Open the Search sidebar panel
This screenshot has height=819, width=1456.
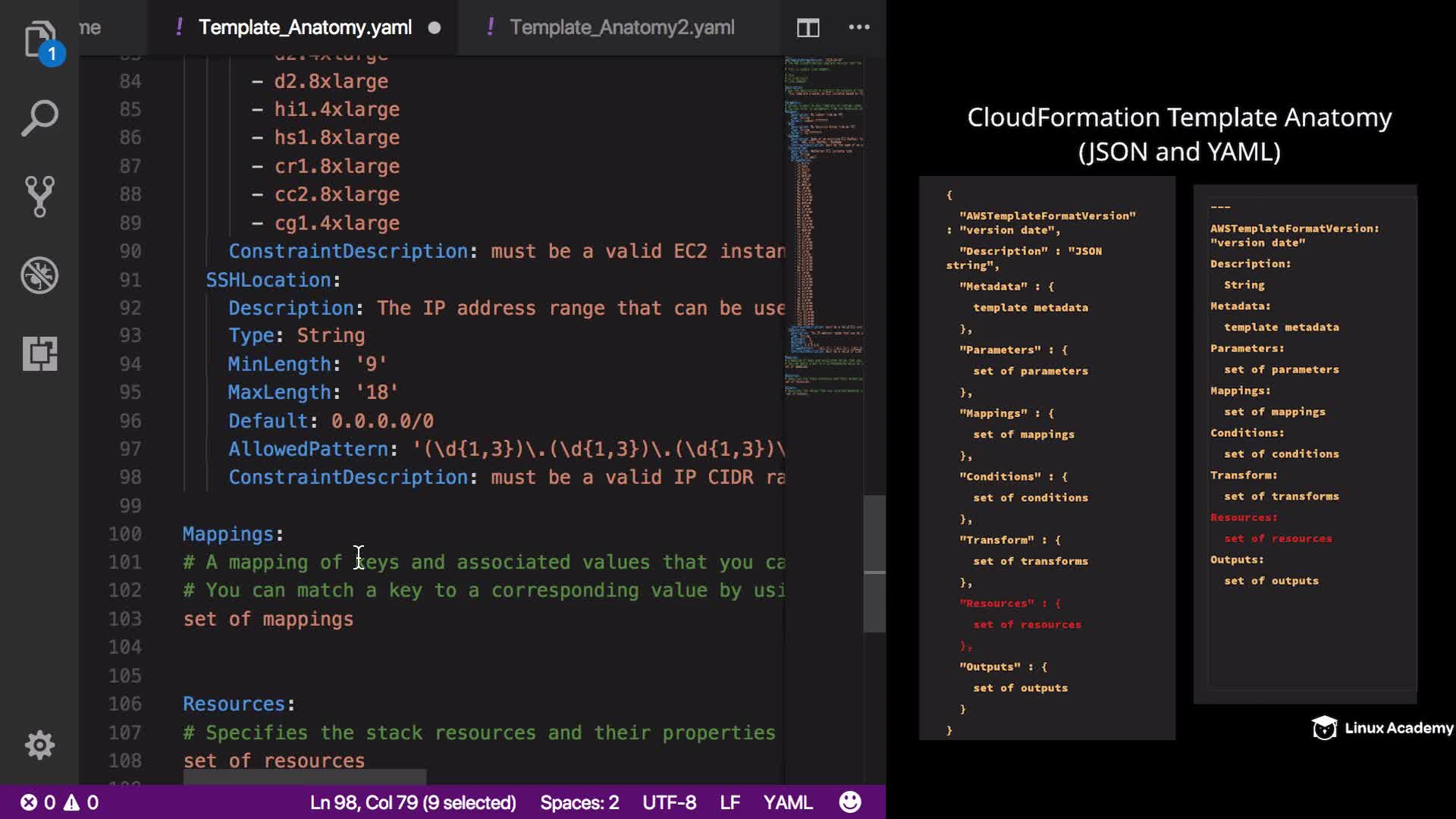pos(39,118)
